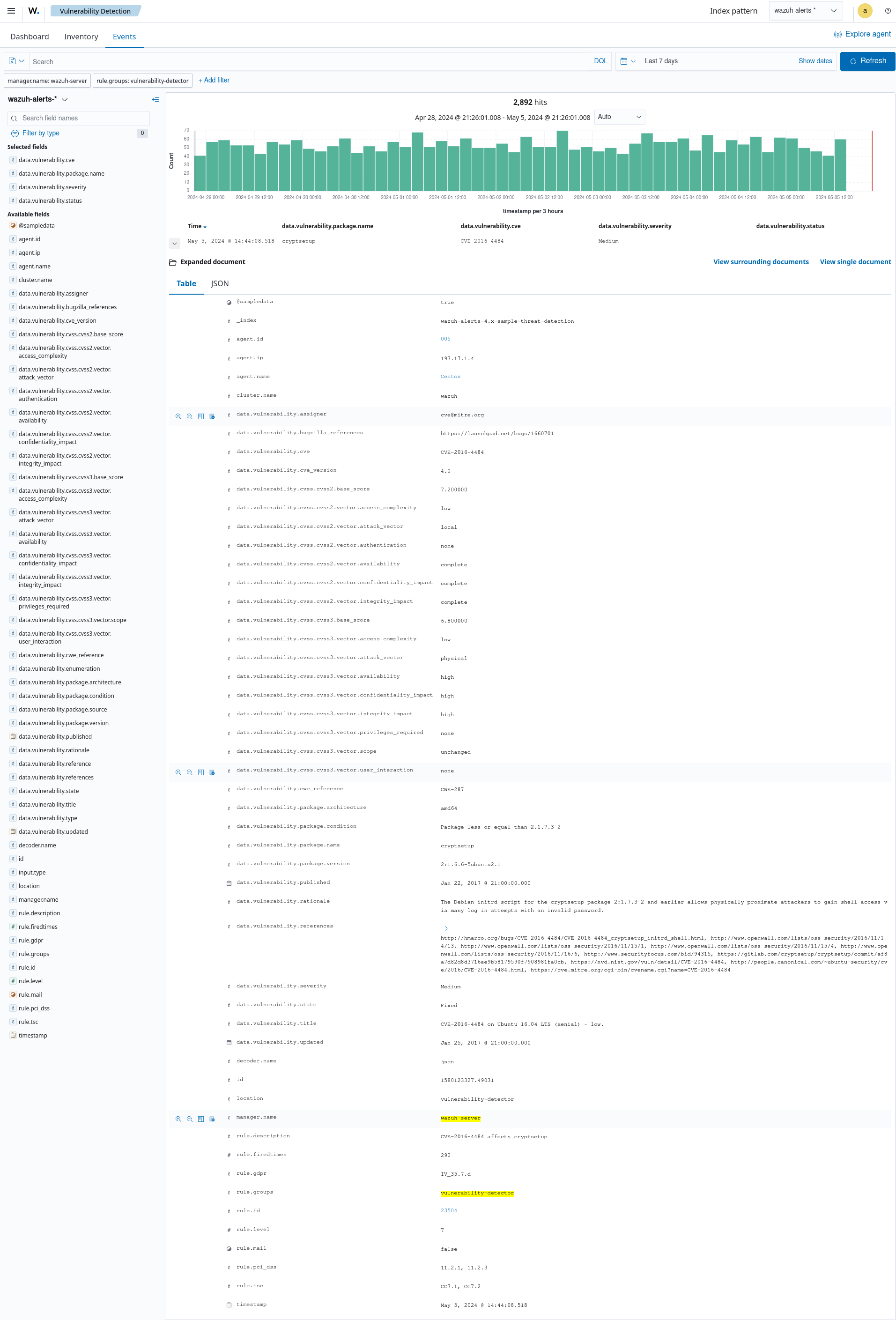Open help with the question mark icon

click(x=888, y=11)
